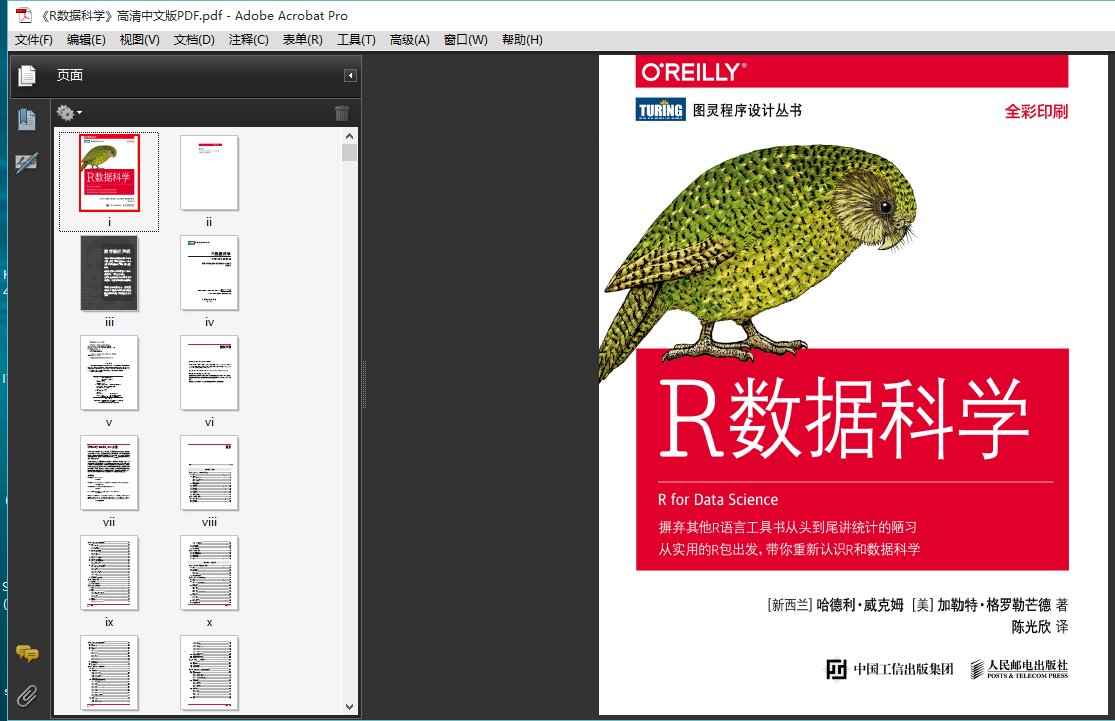The height and width of the screenshot is (721, 1115).
Task: Select page thumbnail v
Action: tap(109, 373)
